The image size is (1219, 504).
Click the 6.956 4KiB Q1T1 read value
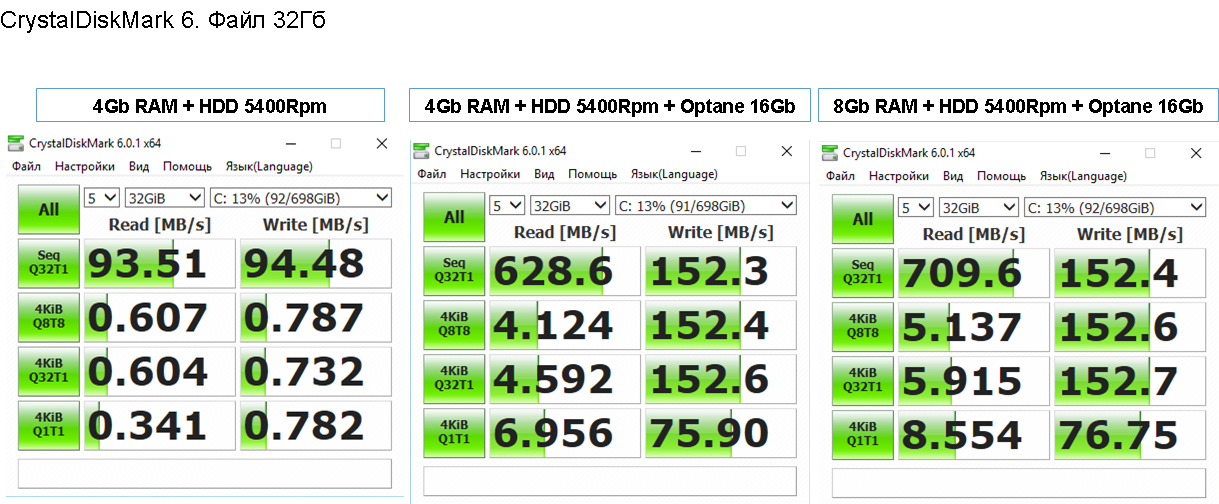[565, 433]
